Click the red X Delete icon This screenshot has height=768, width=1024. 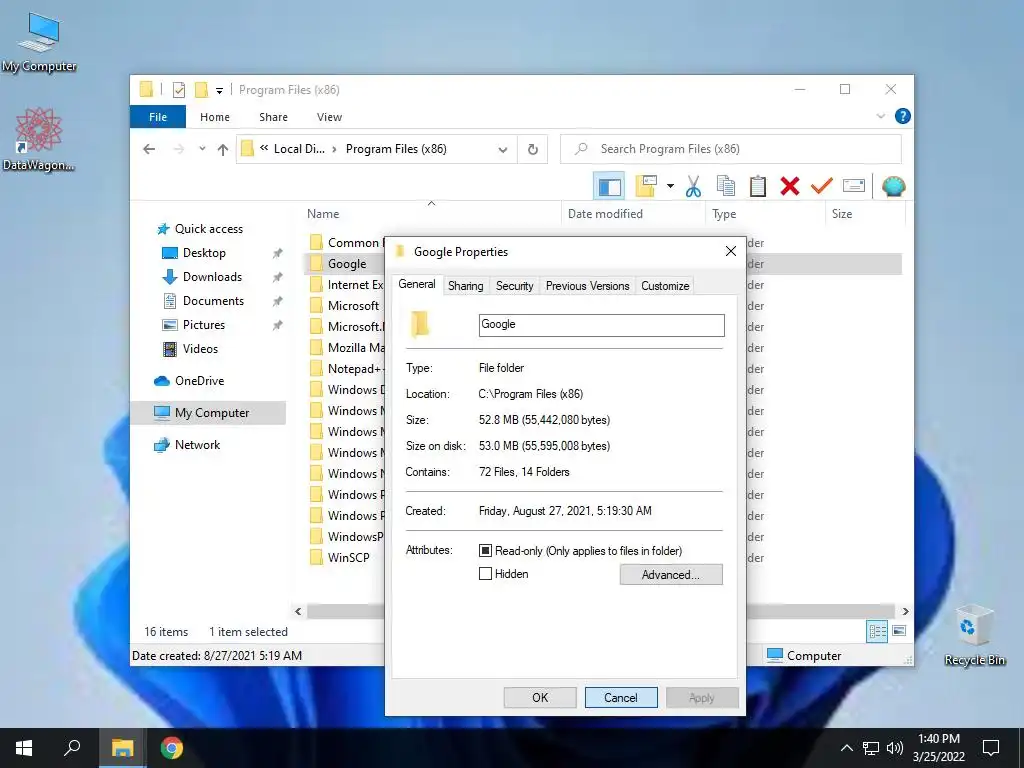point(790,186)
